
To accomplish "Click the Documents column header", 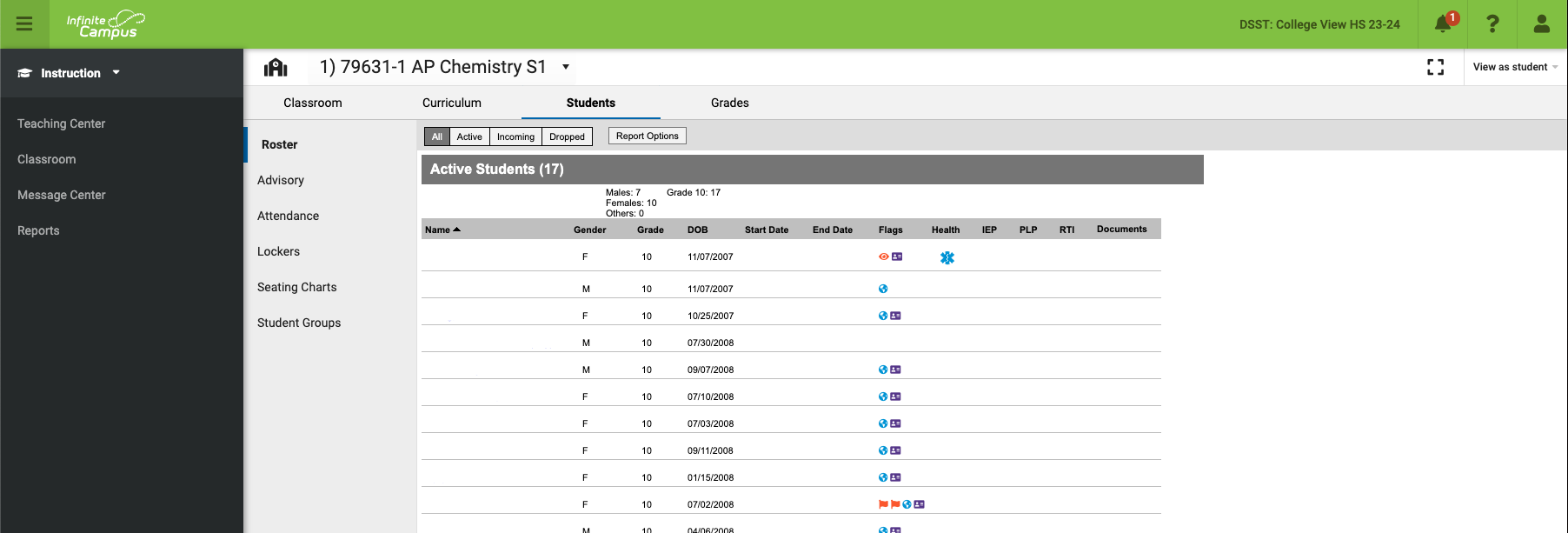I will click(x=1121, y=229).
